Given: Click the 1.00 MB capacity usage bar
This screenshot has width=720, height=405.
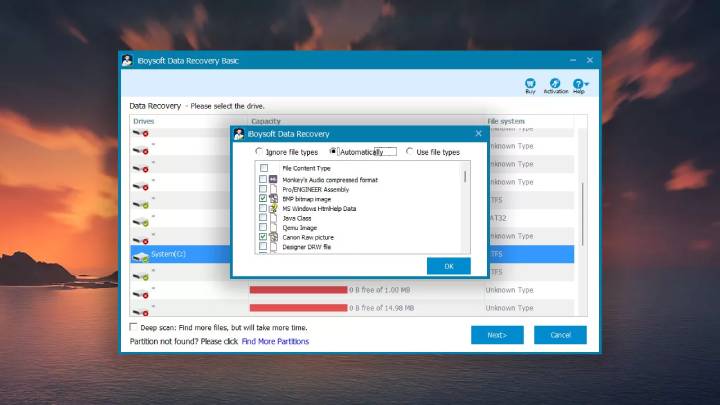Looking at the screenshot, I should 298,290.
